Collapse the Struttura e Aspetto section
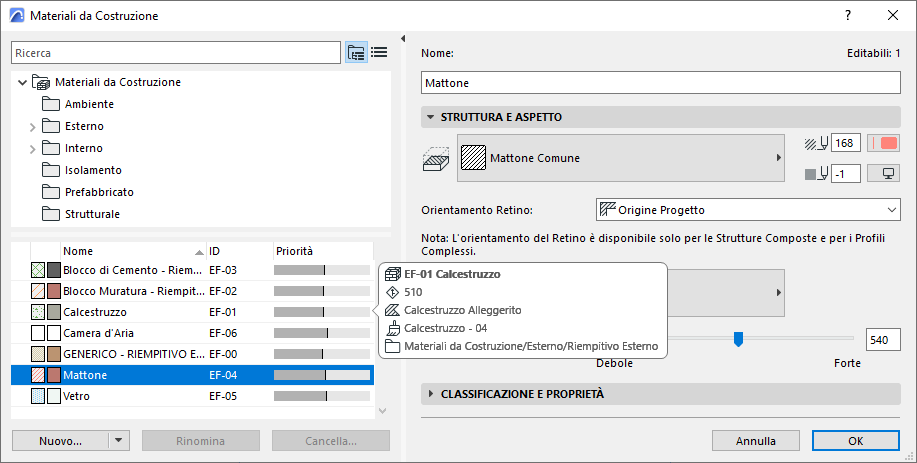Viewport: 917px width, 463px height. click(x=431, y=117)
